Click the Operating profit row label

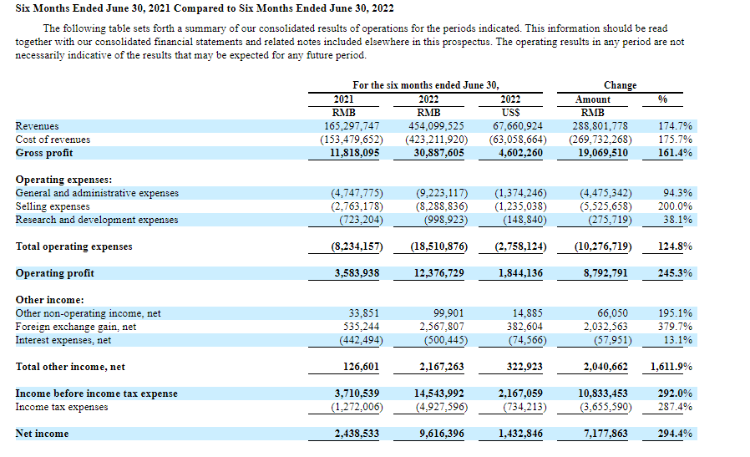click(x=55, y=274)
